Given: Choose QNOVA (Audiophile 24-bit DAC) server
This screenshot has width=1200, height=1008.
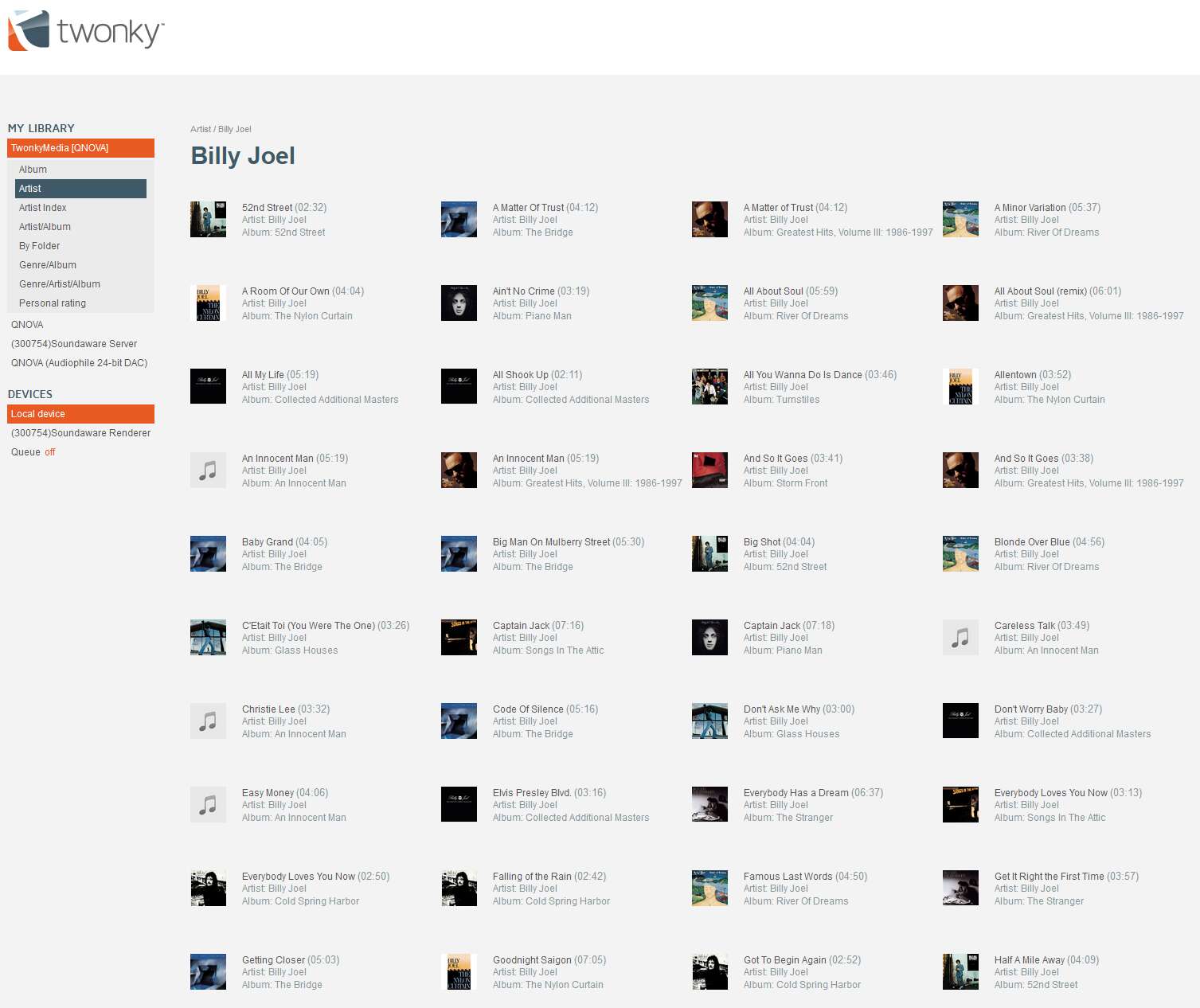Looking at the screenshot, I should (x=80, y=363).
